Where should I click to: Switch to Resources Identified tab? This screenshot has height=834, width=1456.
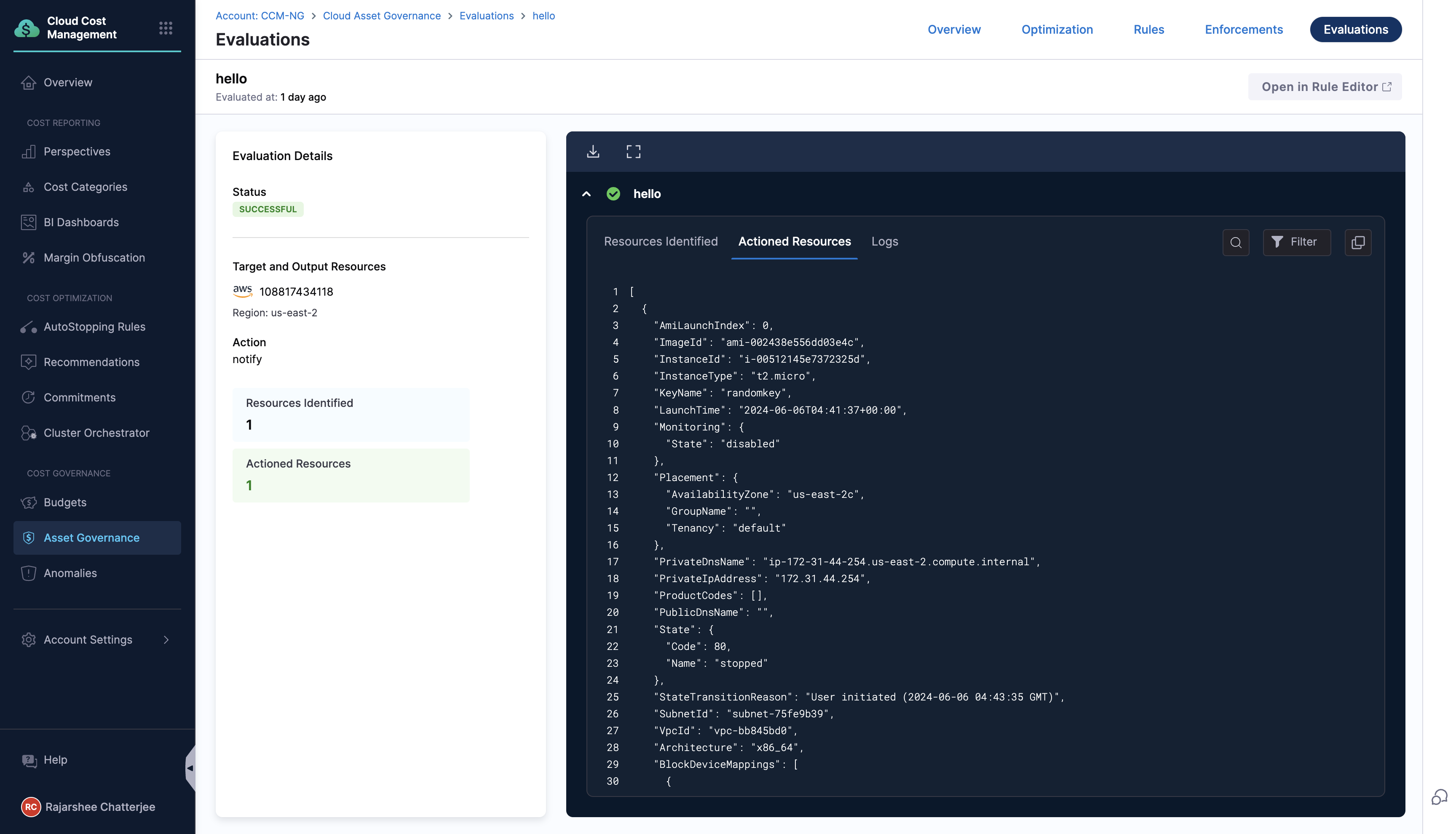661,242
